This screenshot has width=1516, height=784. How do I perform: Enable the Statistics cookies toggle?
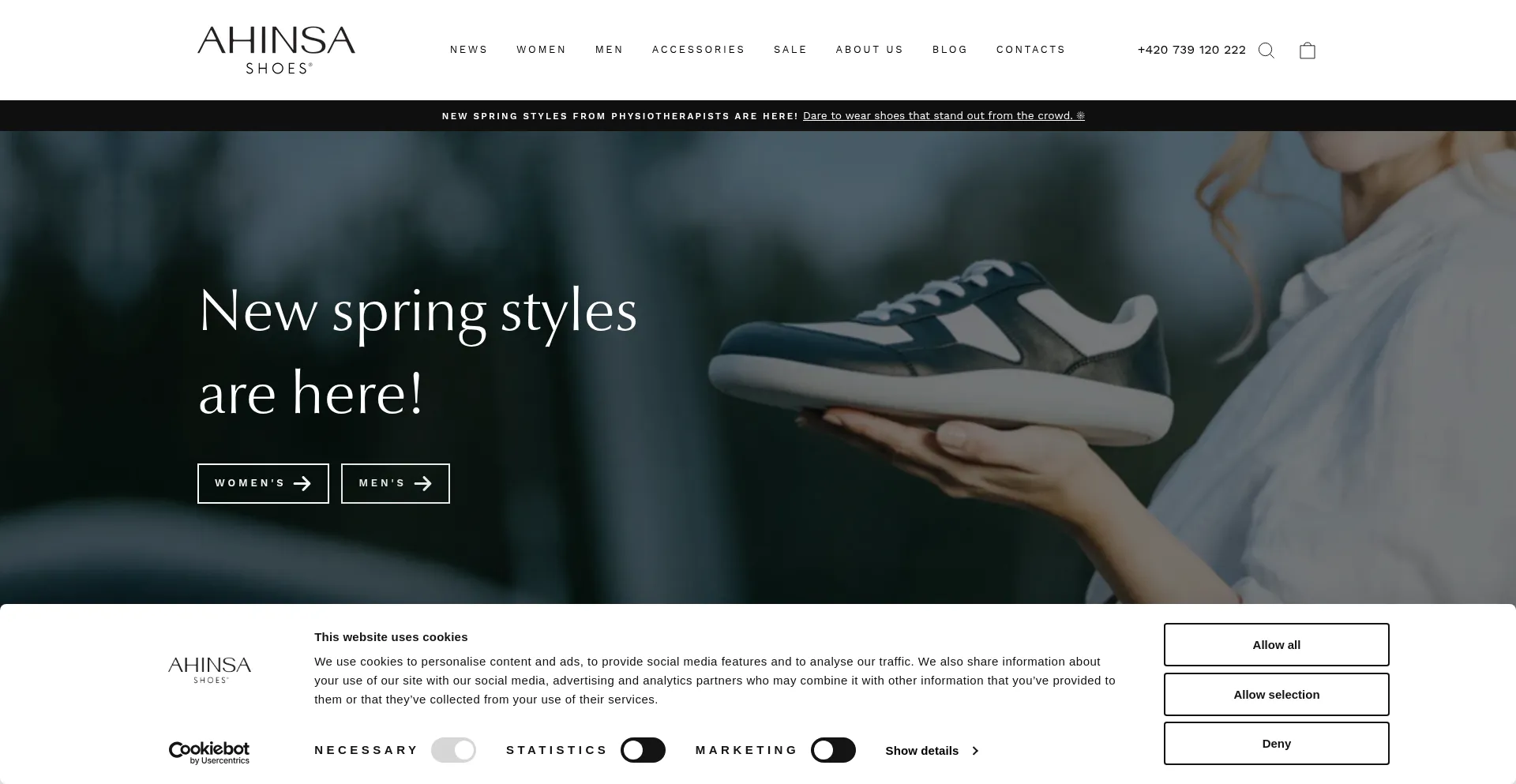[x=643, y=750]
